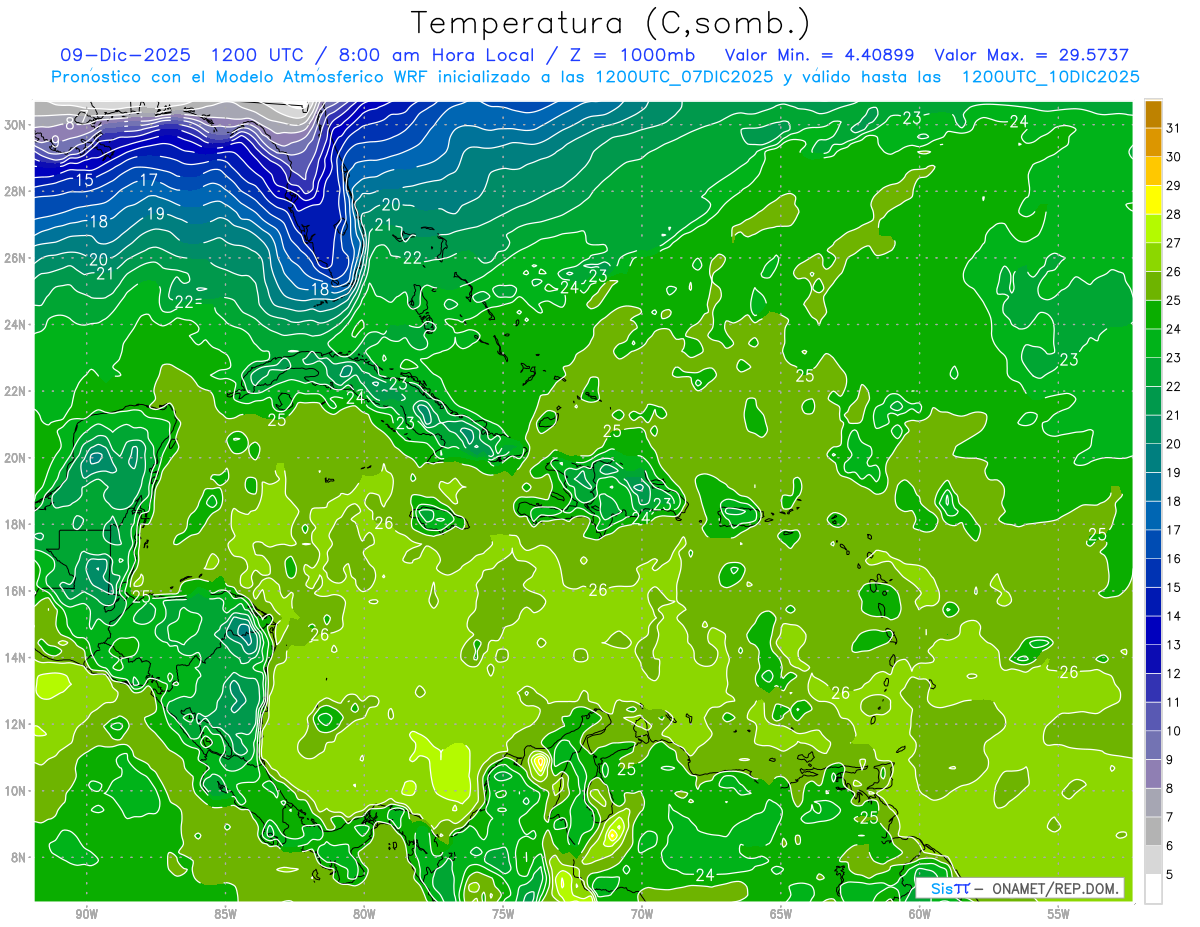This screenshot has height=927, width=1200.
Task: Click legend value "26" on color scale
Action: pos(1174,272)
